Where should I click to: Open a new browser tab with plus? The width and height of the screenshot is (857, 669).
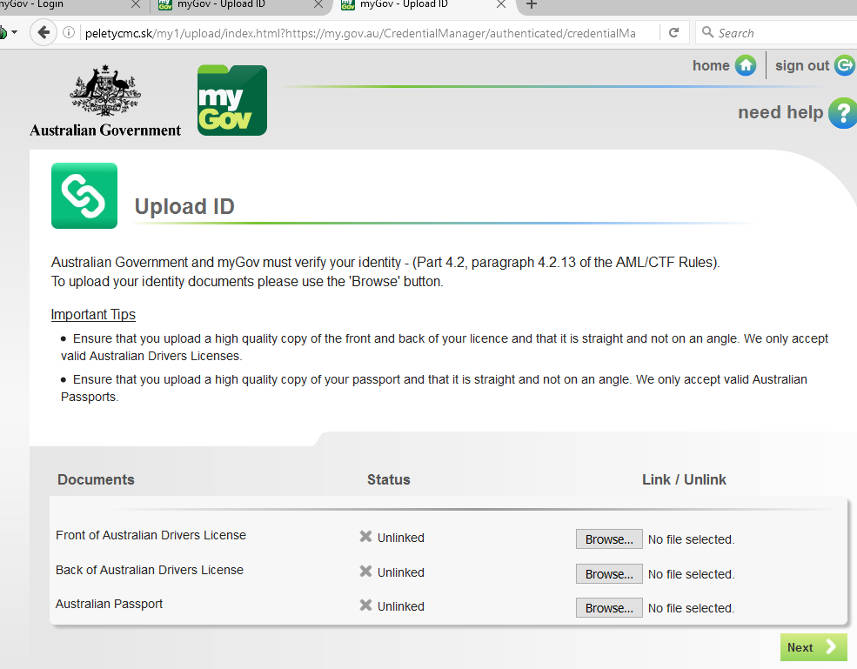point(531,5)
